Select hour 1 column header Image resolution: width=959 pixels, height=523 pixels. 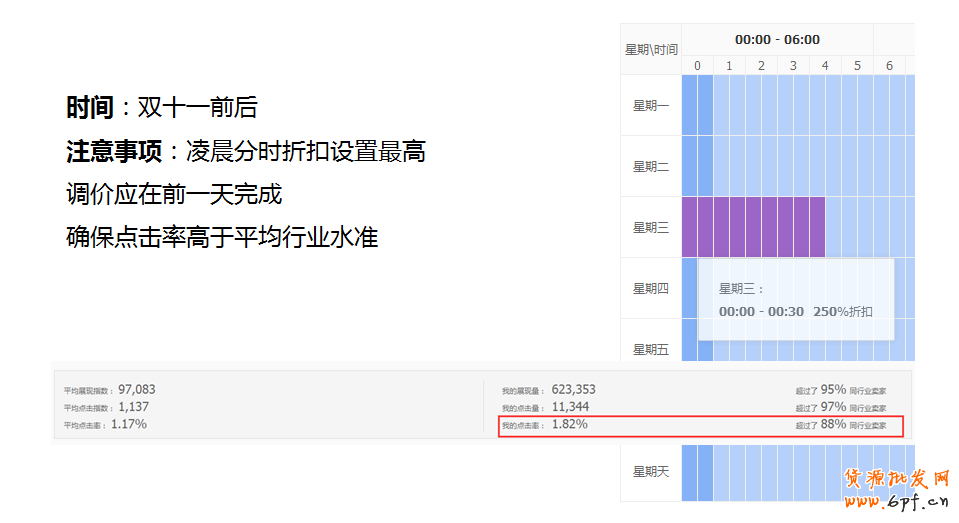729,66
